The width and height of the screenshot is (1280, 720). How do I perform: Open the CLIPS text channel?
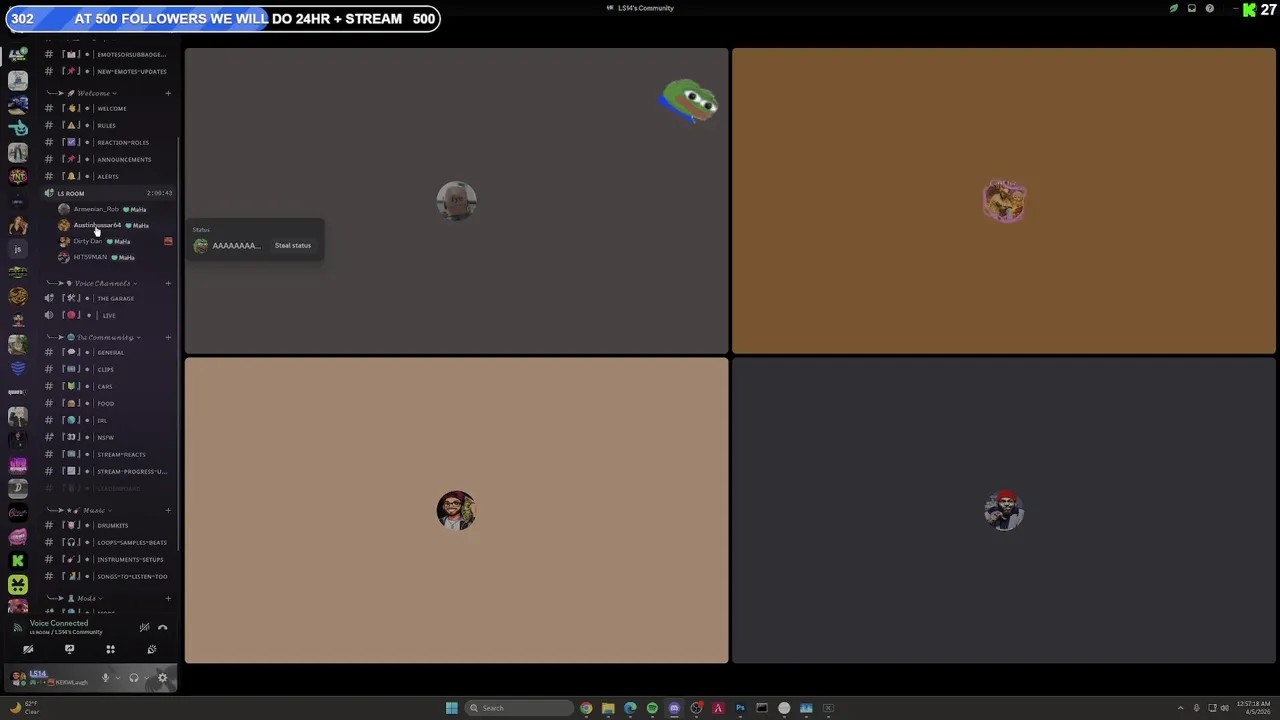[x=108, y=369]
